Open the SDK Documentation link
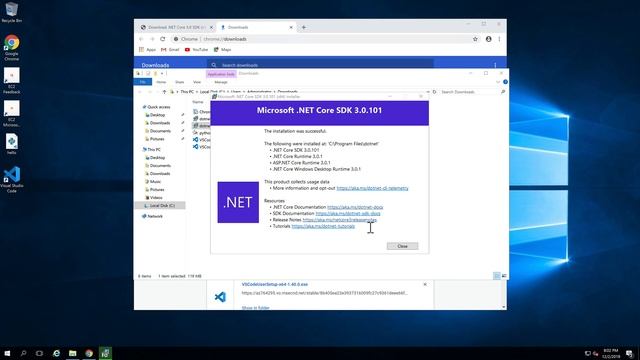This screenshot has height=360, width=640. 348,213
